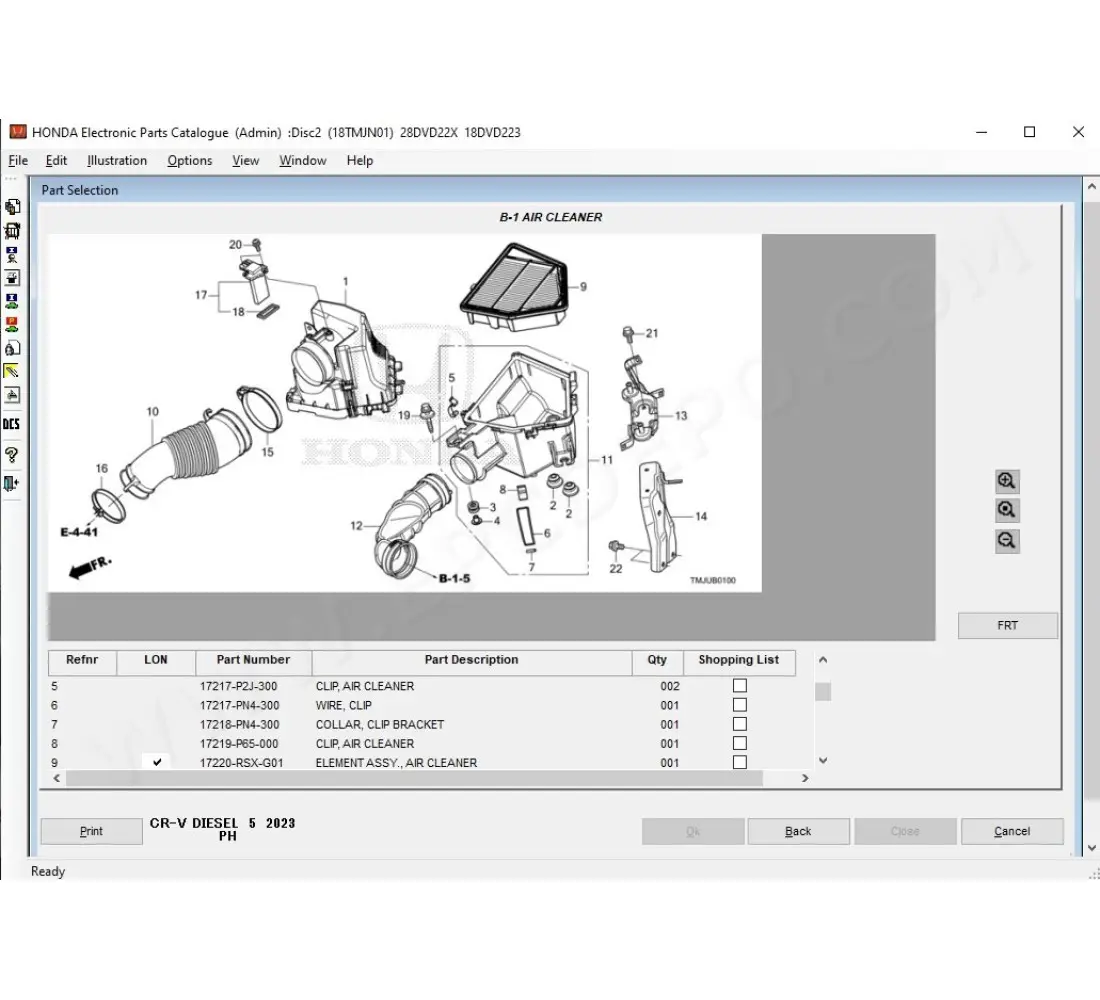Click callout 9 on the air filter element

point(583,286)
